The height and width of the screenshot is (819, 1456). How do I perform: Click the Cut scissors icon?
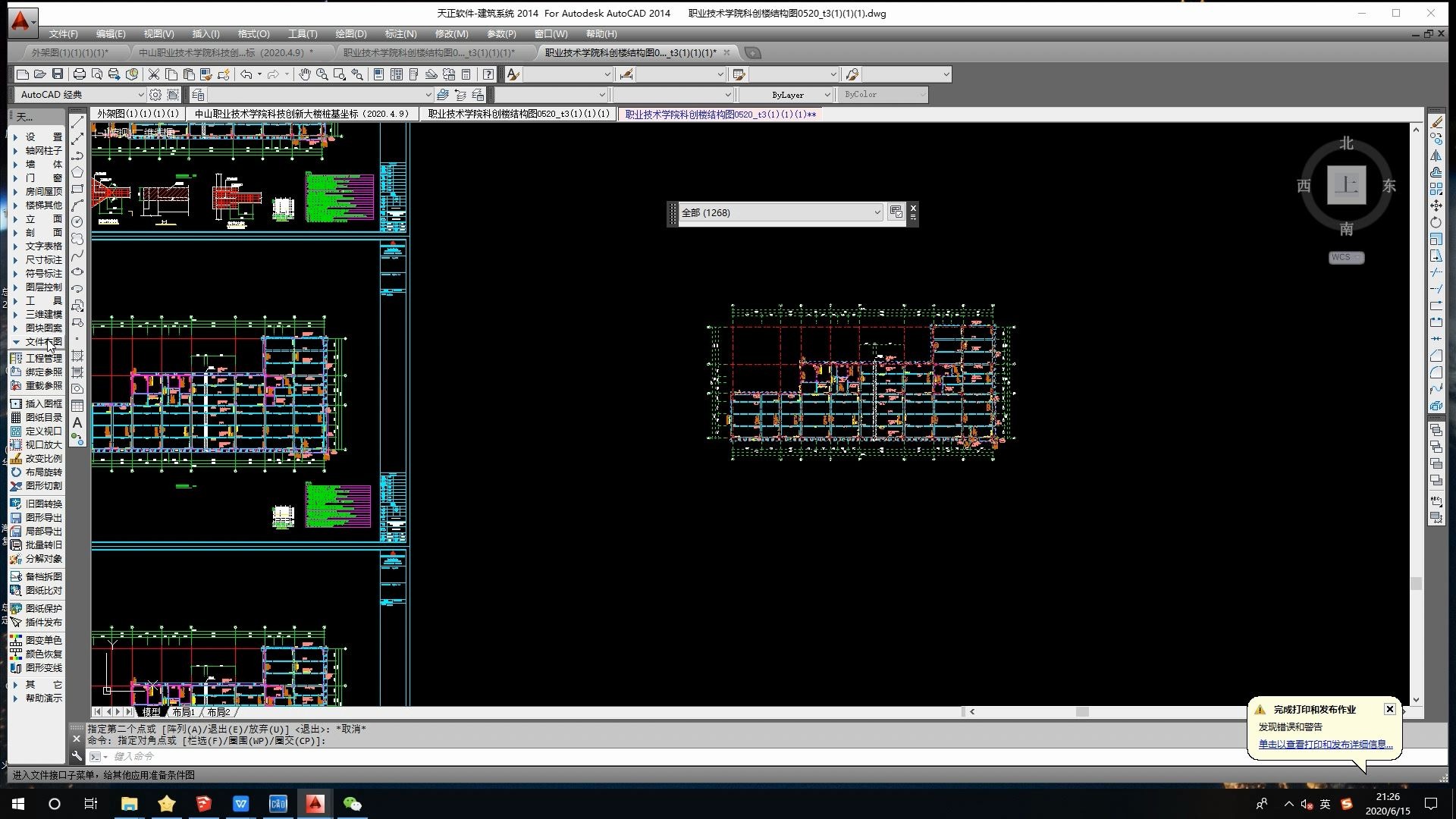coord(153,74)
